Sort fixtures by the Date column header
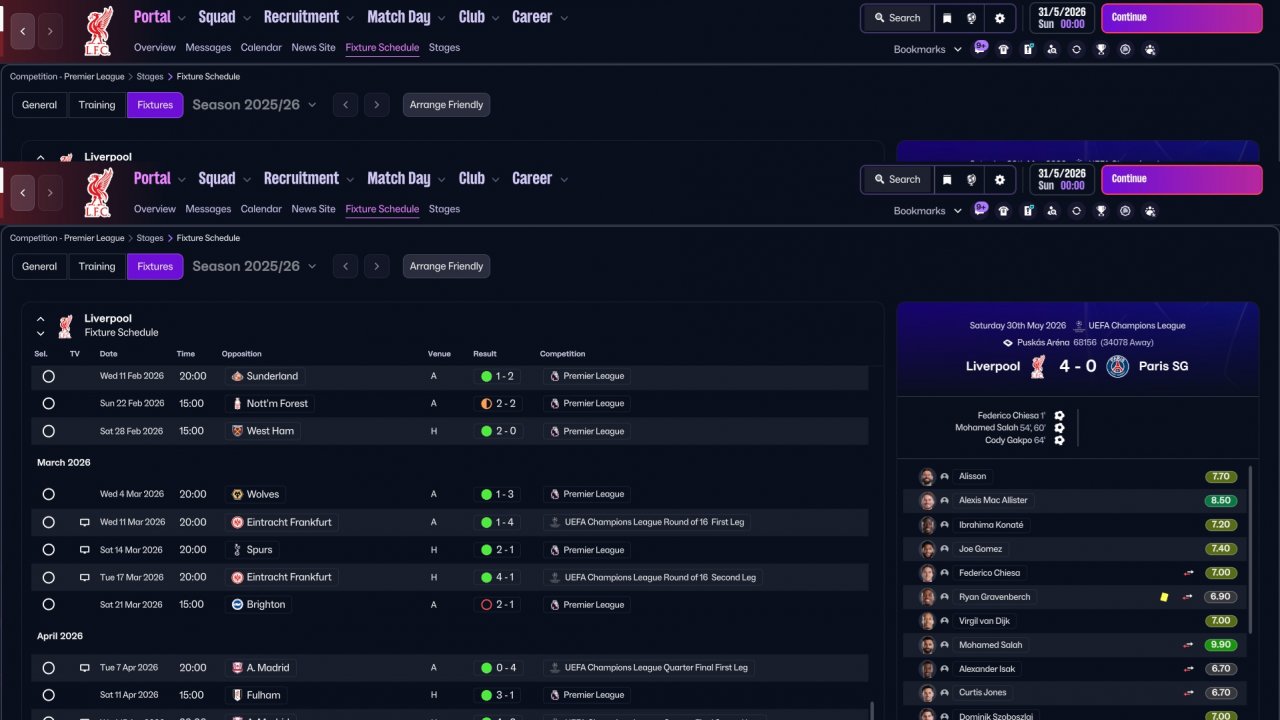The image size is (1280, 720). click(108, 354)
